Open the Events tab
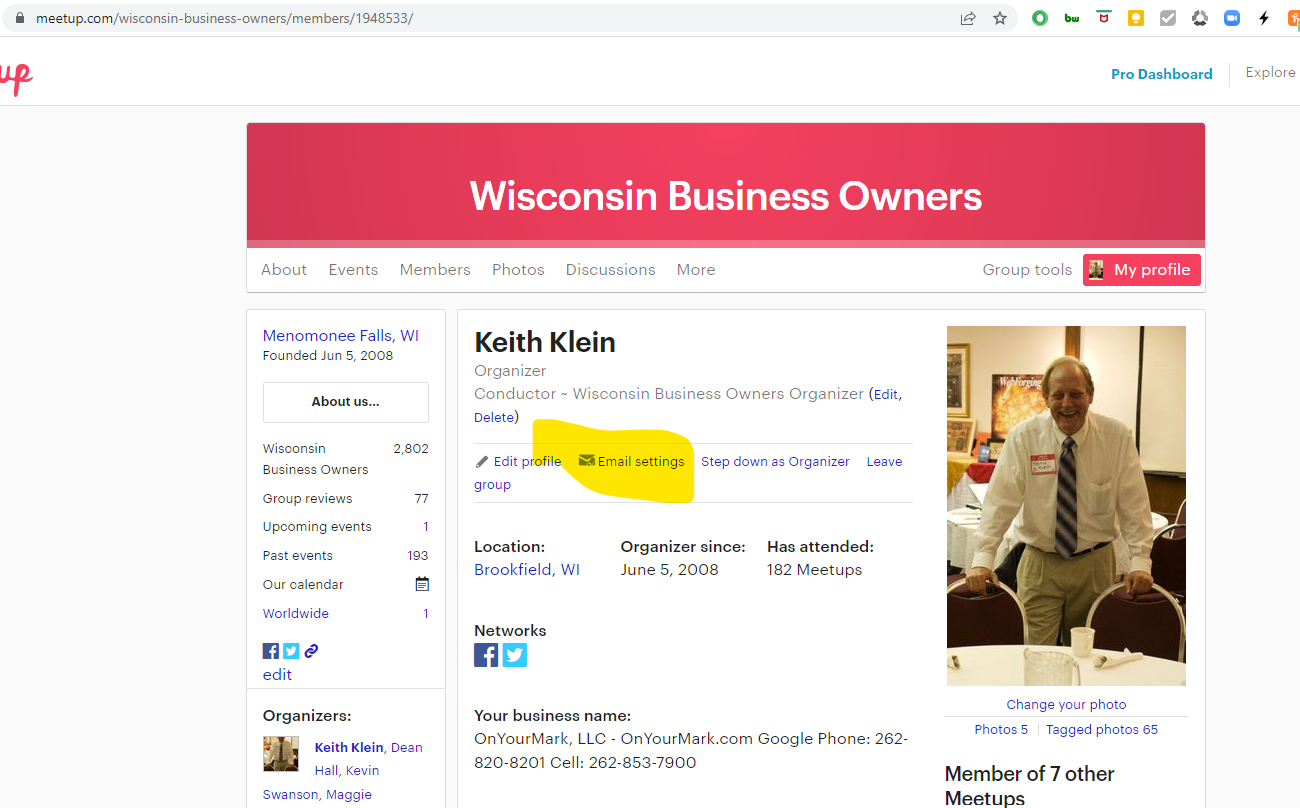 [353, 270]
